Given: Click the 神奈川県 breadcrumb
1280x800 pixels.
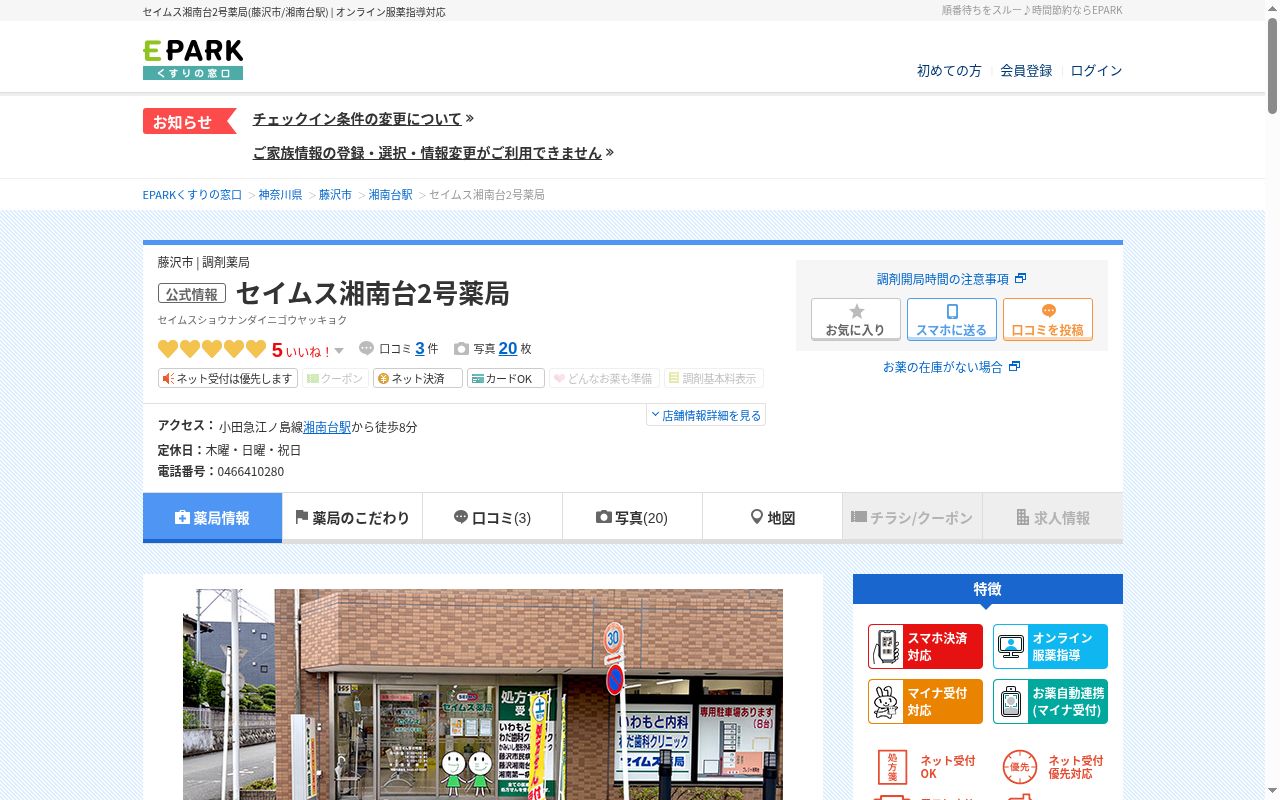Looking at the screenshot, I should (x=280, y=195).
